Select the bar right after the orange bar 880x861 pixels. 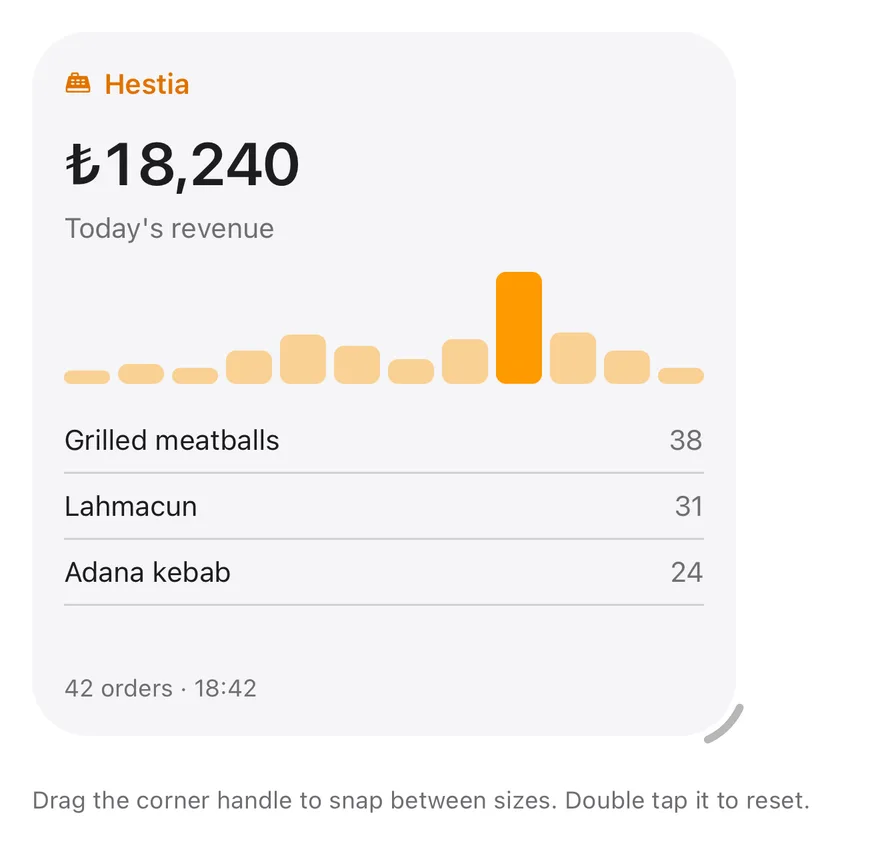[573, 358]
